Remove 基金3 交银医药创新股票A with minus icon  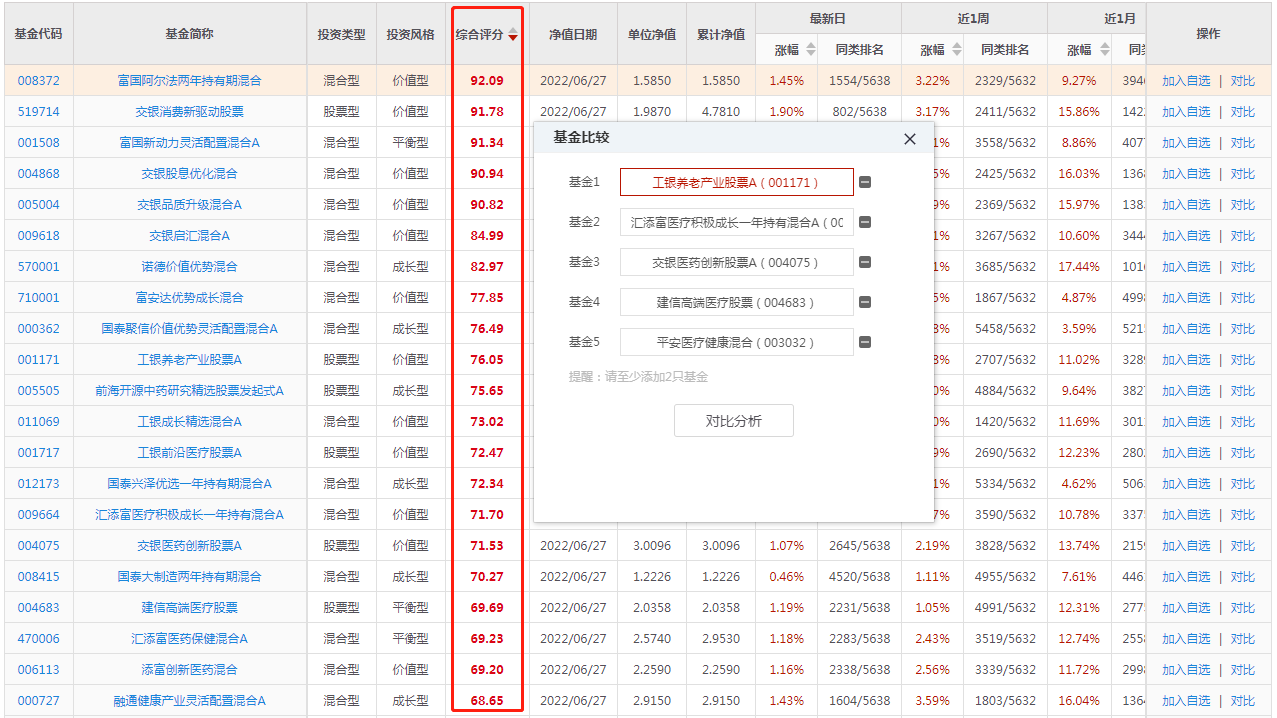point(865,262)
